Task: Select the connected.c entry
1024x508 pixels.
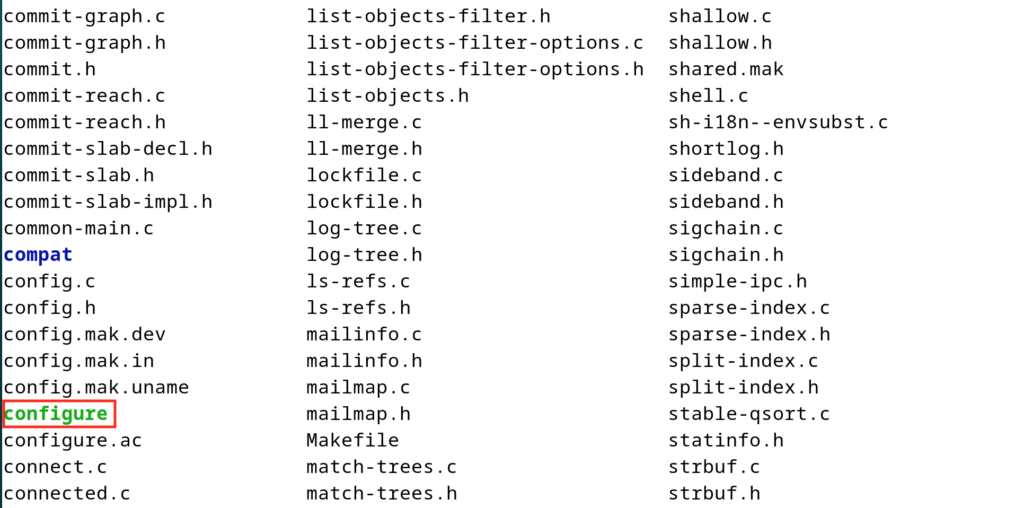Action: (x=67, y=493)
